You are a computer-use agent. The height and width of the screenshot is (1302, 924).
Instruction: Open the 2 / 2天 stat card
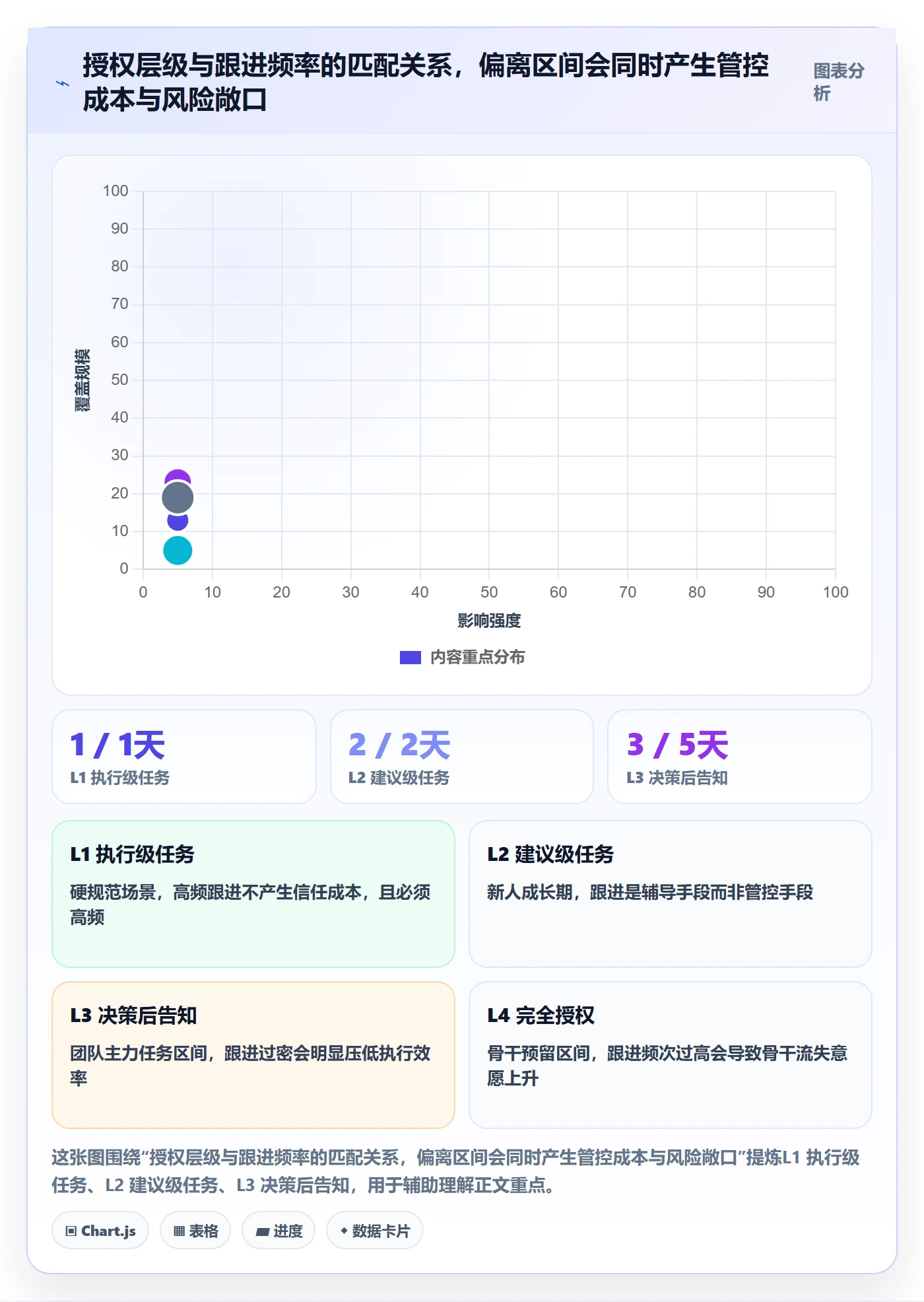462,757
